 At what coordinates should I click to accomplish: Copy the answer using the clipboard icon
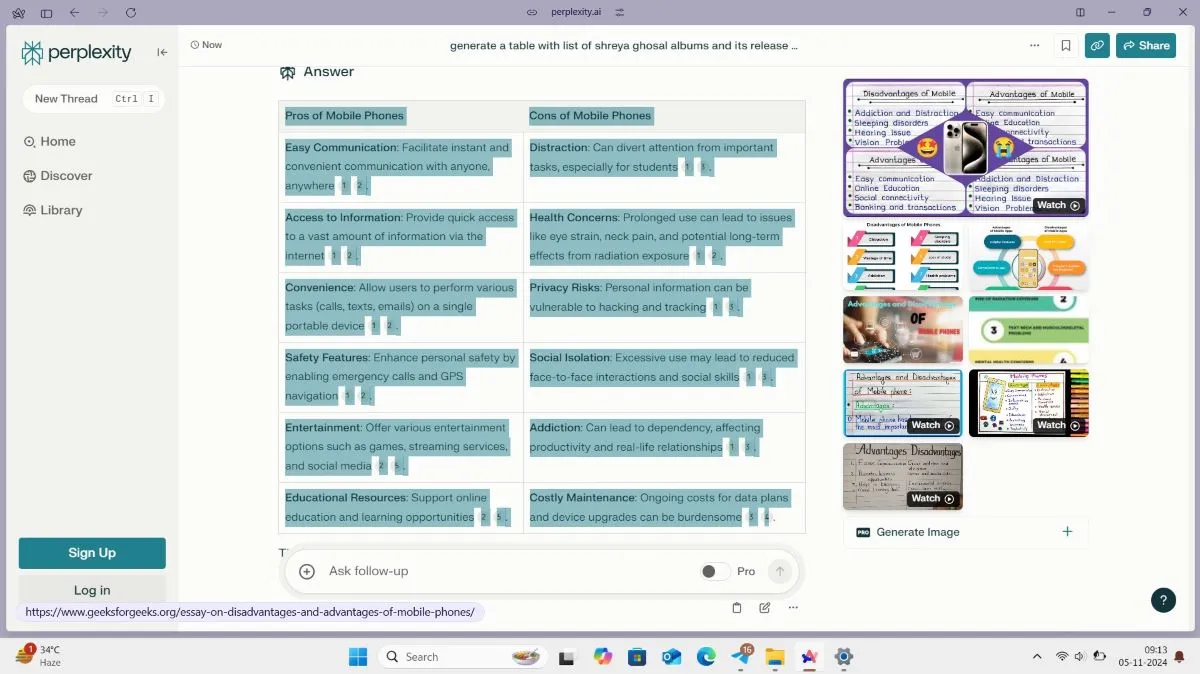click(737, 607)
